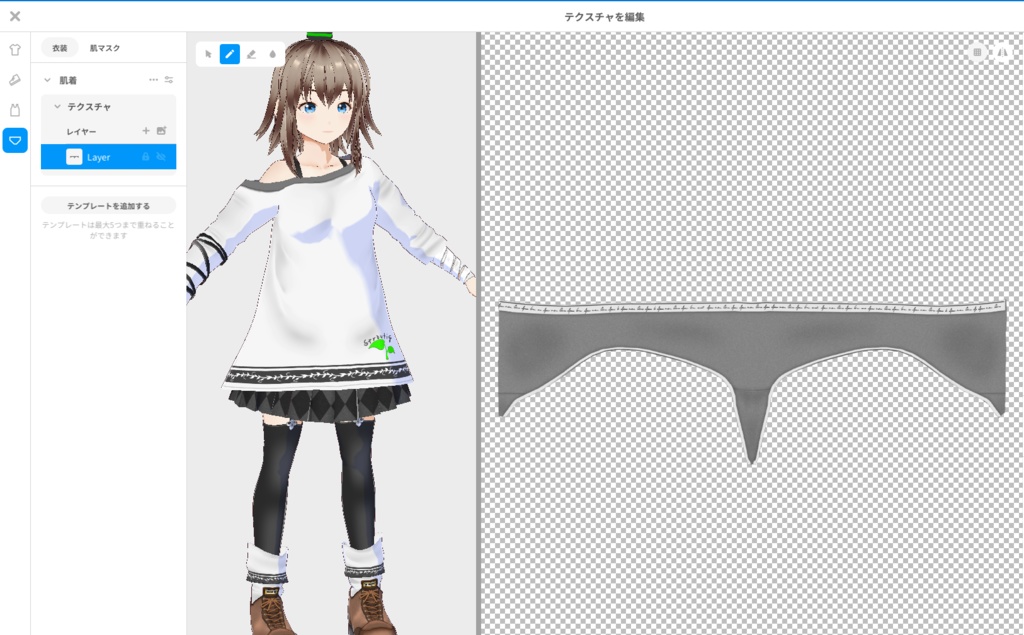This screenshot has width=1024, height=635.
Task: Import an image as a layer
Action: 161,131
